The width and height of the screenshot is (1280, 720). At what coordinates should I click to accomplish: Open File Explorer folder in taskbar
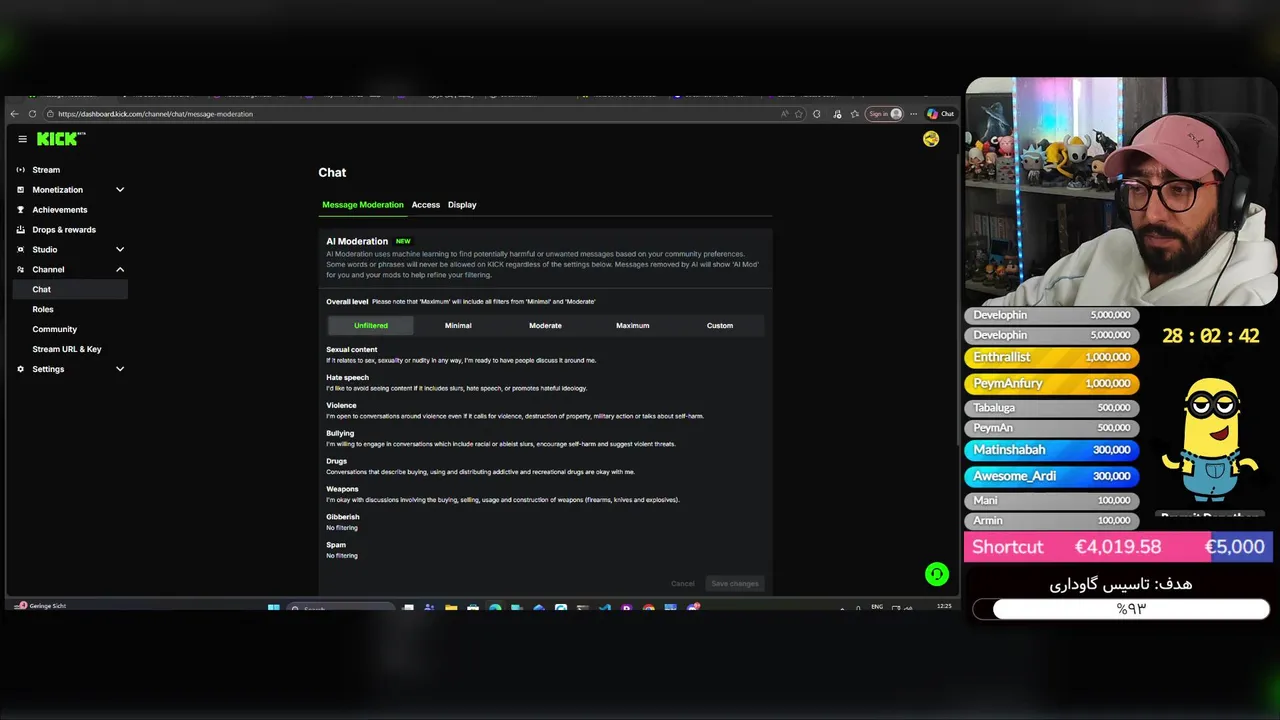pyautogui.click(x=451, y=607)
